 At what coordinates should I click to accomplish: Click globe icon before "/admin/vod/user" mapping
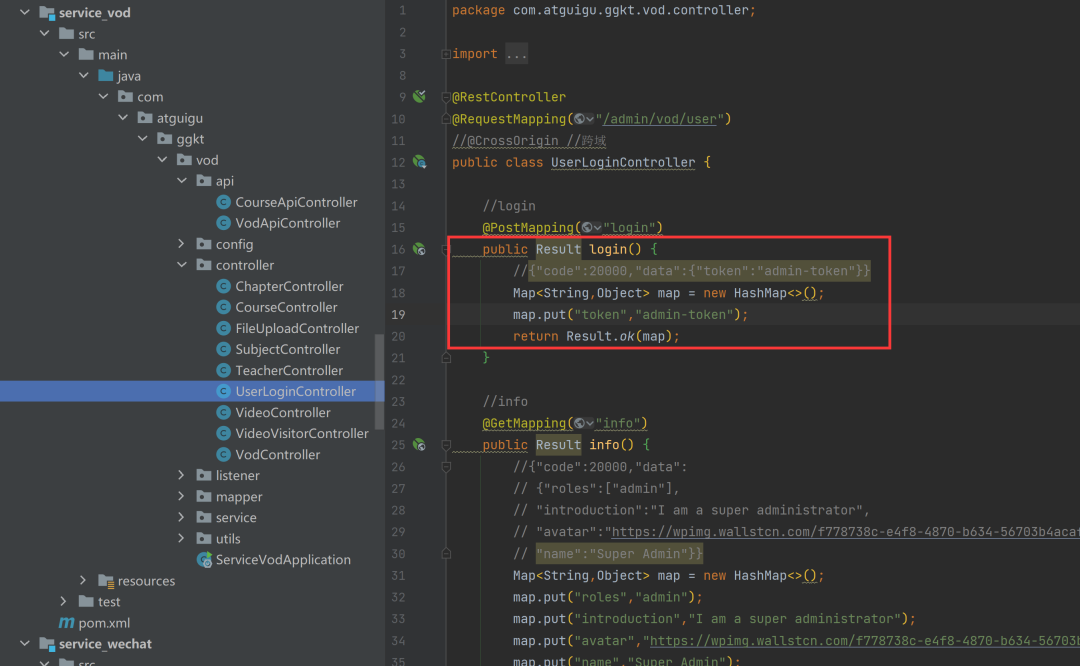coord(582,119)
